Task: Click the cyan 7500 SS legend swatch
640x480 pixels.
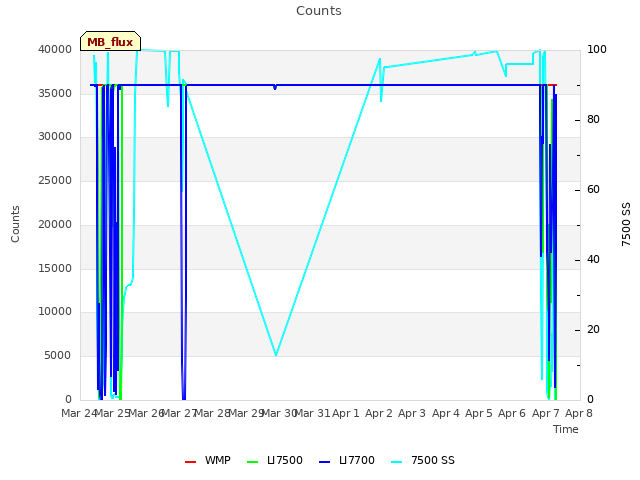Action: [396, 462]
